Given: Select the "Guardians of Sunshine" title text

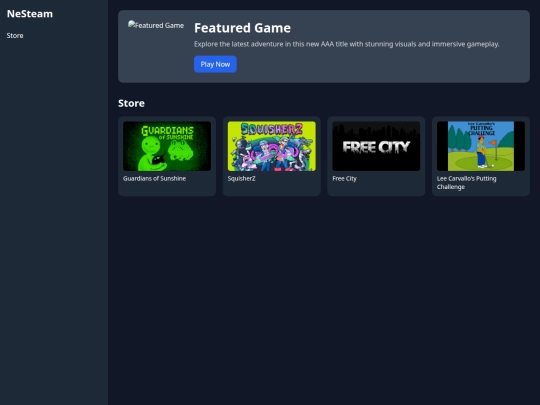Looking at the screenshot, I should click(155, 178).
